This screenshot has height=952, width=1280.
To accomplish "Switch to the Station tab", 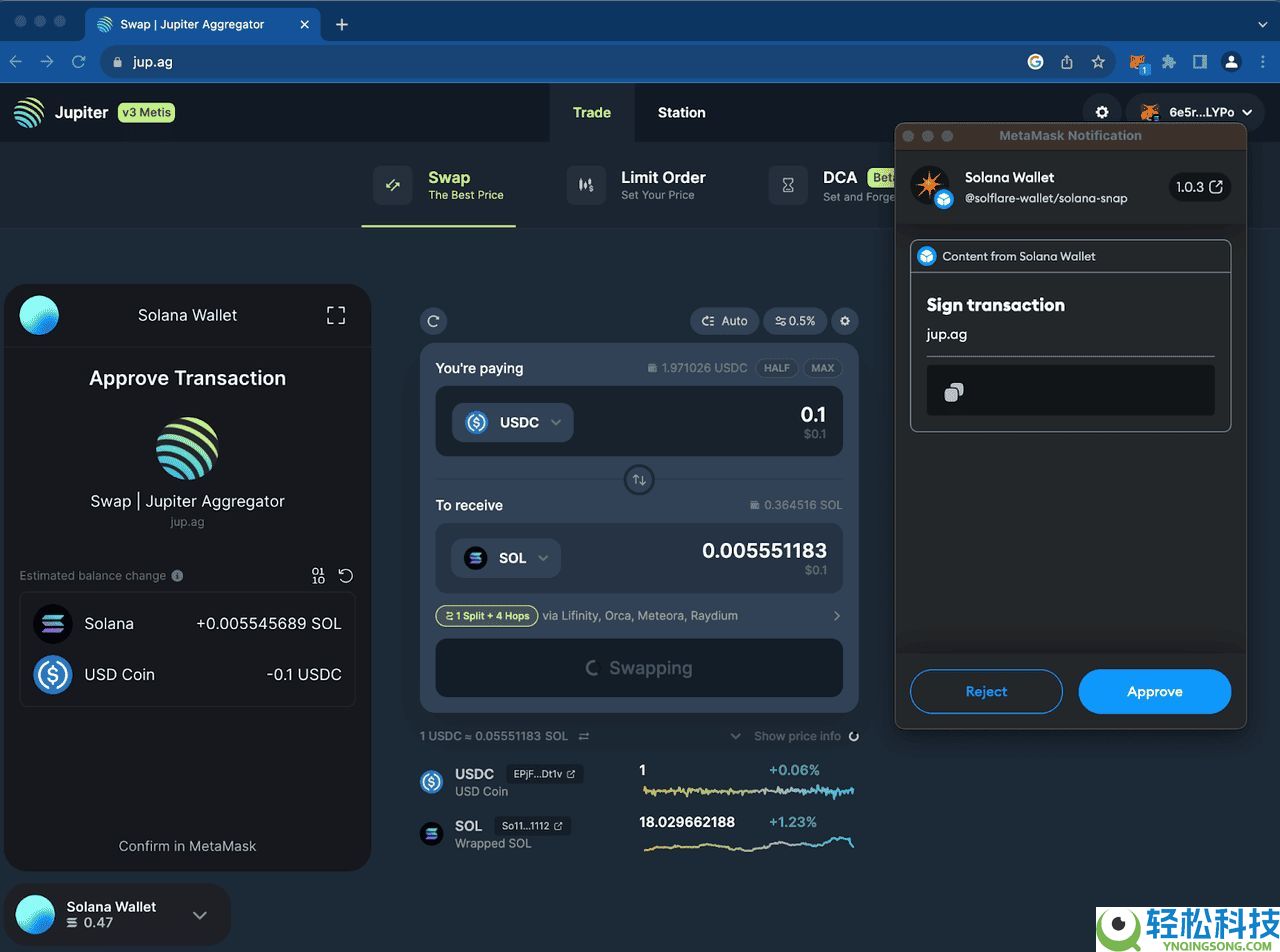I will [682, 113].
